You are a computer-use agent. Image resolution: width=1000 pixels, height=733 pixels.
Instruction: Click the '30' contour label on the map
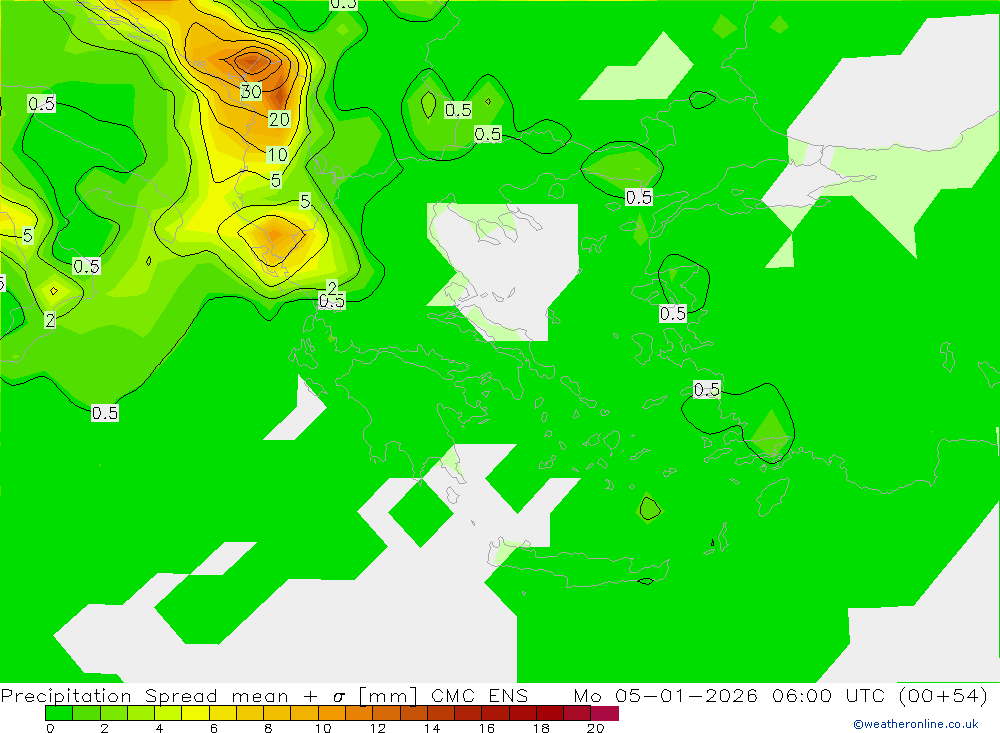pyautogui.click(x=251, y=91)
